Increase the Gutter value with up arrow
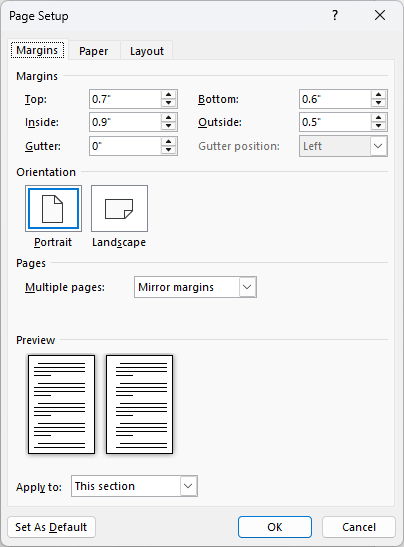The width and height of the screenshot is (404, 547). 169,142
